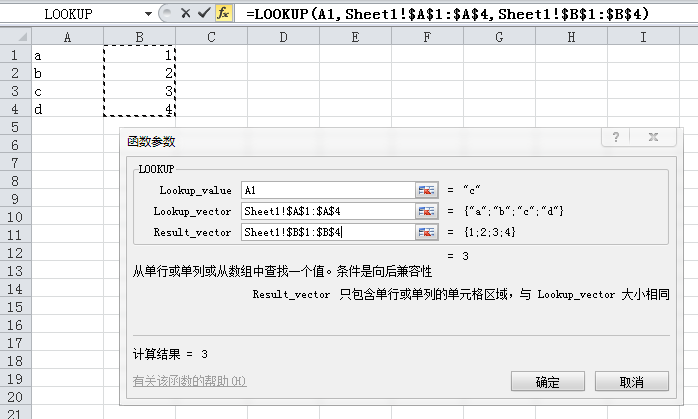This screenshot has height=419, width=698.
Task: Click the 计算结果 = 3 result text
Action: tap(170, 354)
